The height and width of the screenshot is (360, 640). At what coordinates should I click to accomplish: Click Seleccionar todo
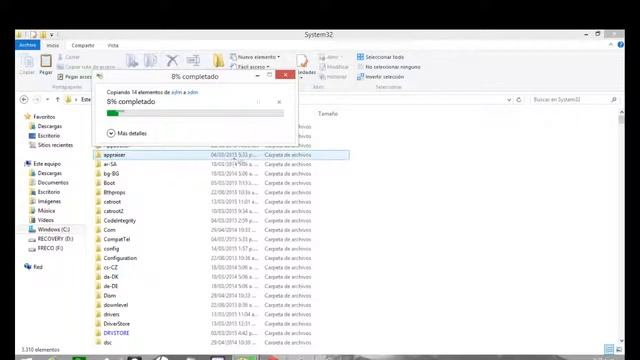point(380,57)
